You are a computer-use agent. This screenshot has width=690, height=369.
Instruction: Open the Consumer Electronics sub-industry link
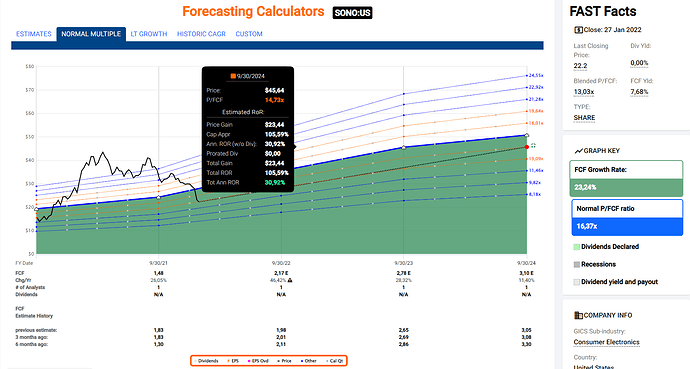click(606, 342)
